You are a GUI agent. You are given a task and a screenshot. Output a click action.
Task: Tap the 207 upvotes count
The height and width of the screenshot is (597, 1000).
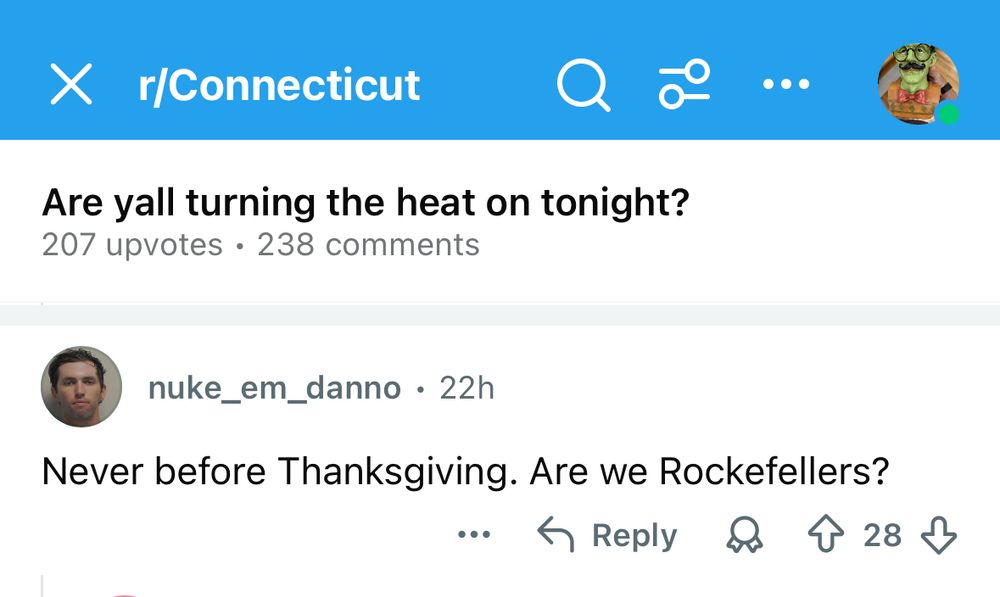132,245
